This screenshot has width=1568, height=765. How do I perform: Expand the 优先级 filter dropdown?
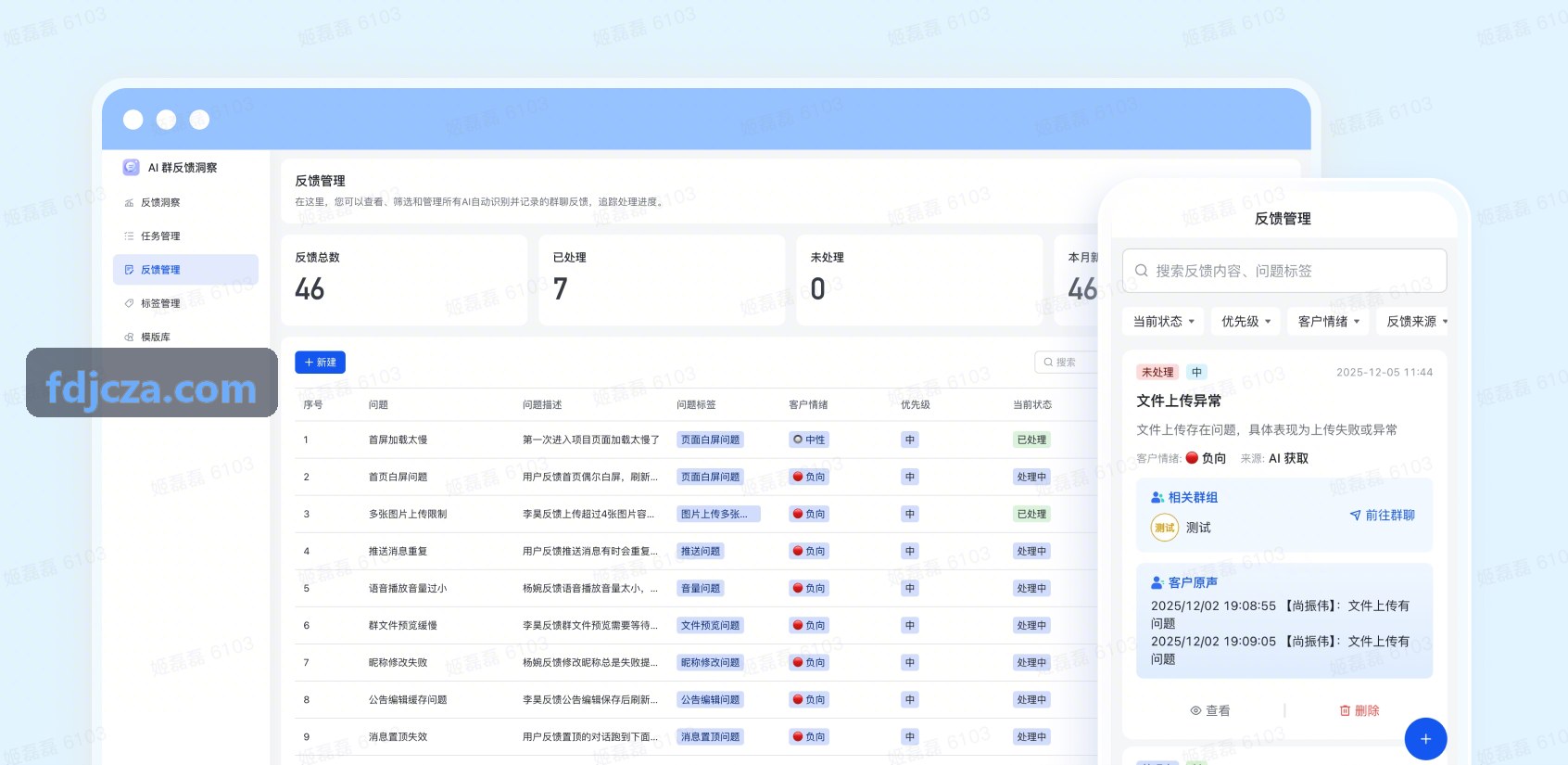[x=1246, y=322]
